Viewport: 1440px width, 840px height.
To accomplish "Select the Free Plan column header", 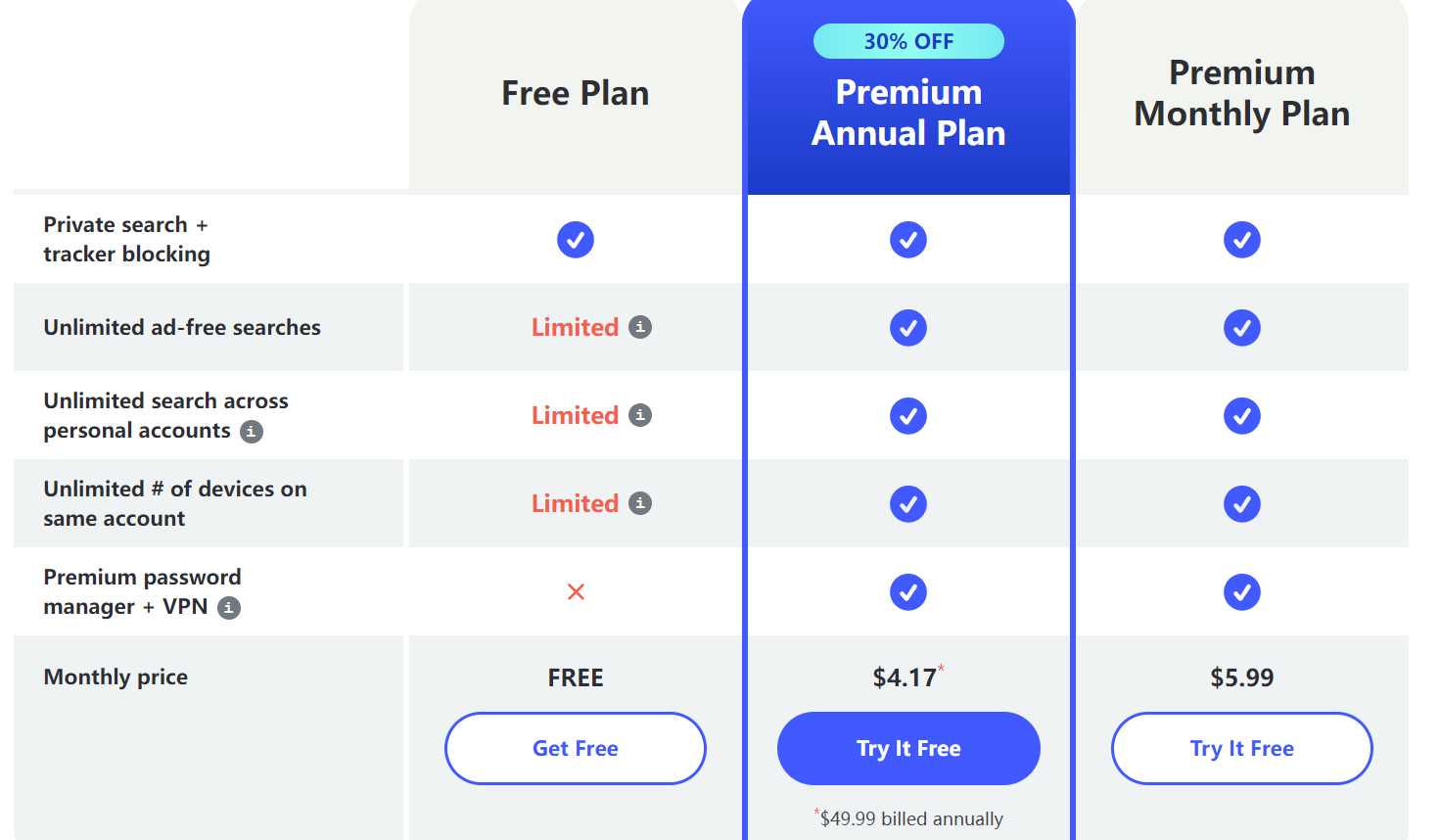I will coord(576,93).
